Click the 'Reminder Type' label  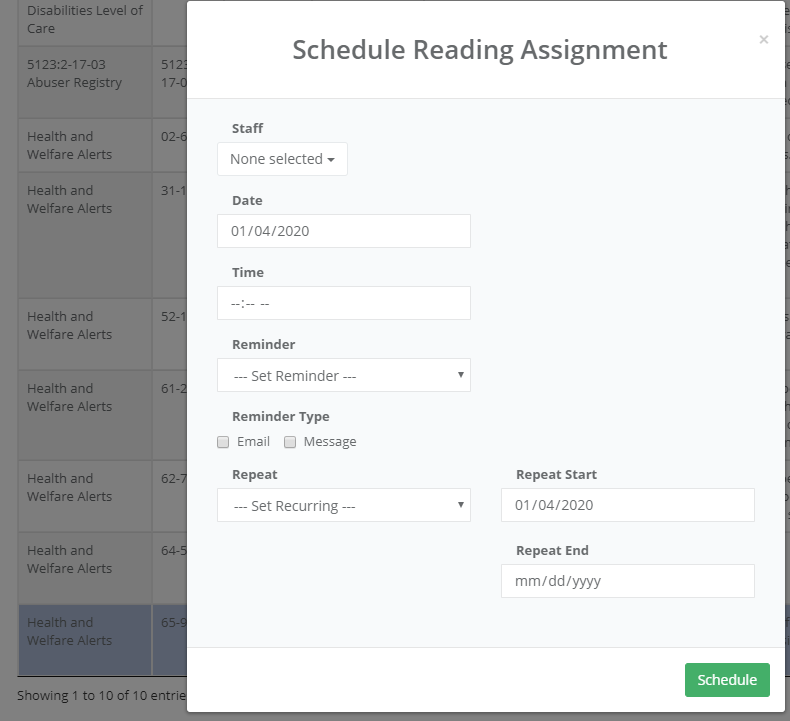click(x=280, y=416)
